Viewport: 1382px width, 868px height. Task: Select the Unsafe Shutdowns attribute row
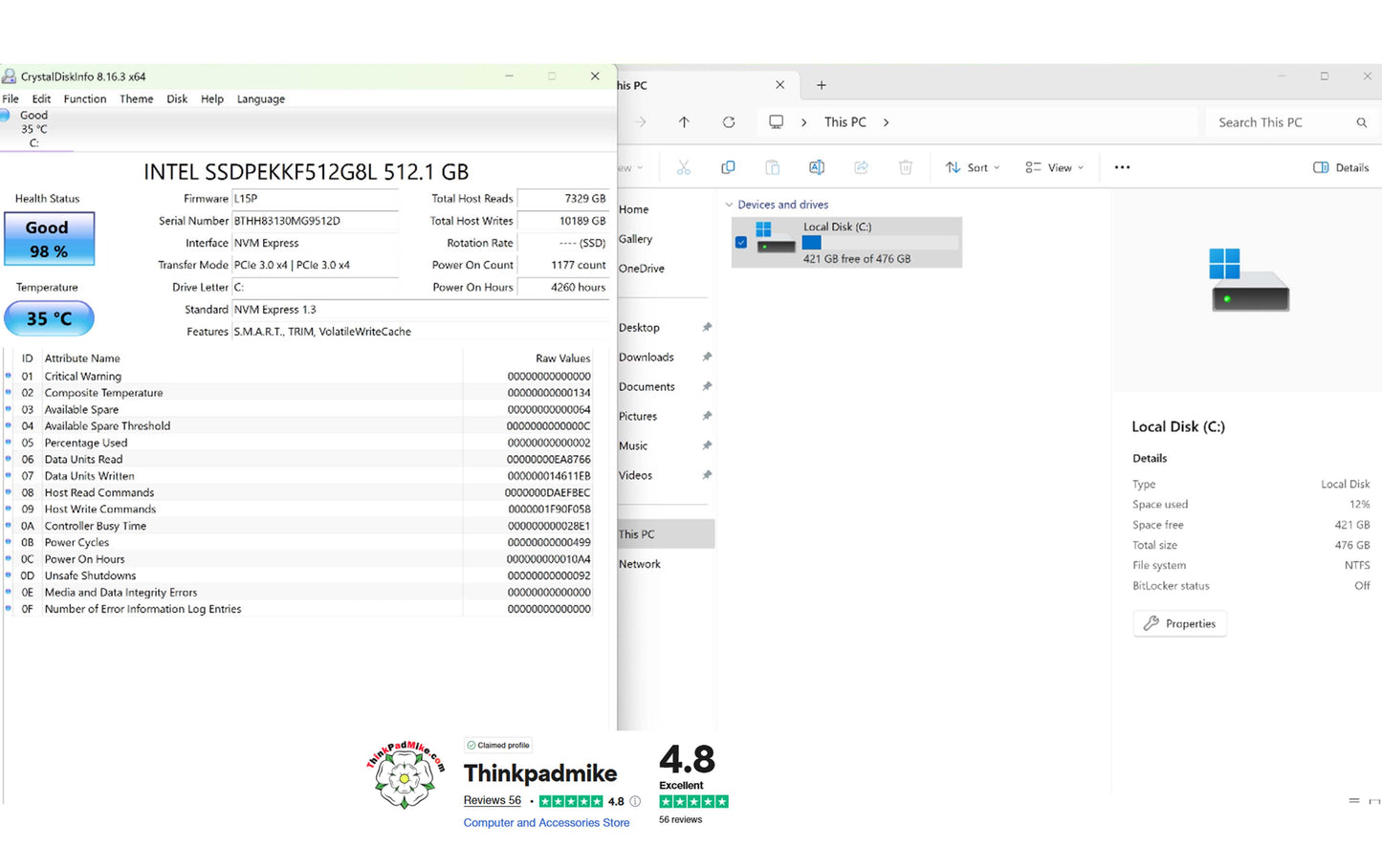coord(298,575)
